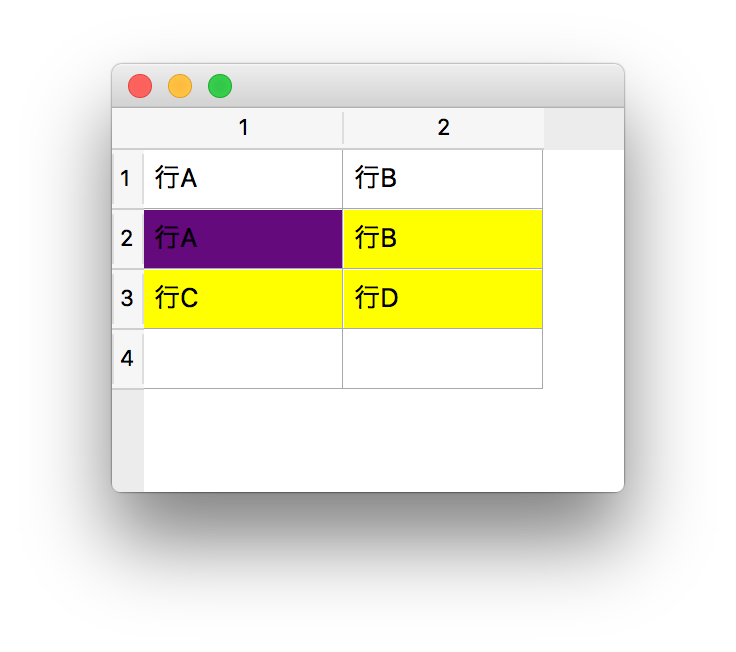Select the empty cell in row 4, column 1
Screen dimensions: 736x652
(x=243, y=359)
